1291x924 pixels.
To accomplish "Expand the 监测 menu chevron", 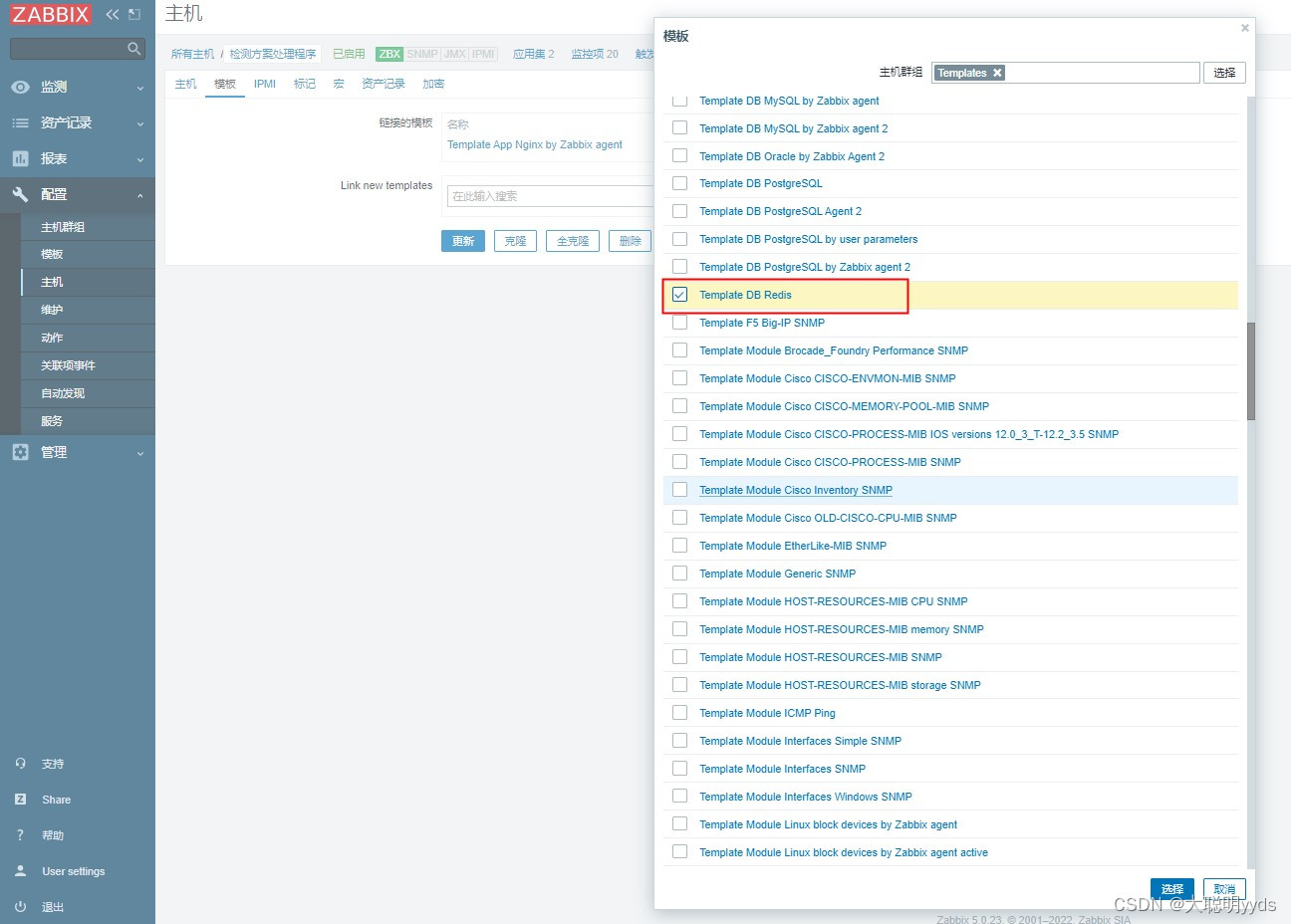I will [139, 88].
